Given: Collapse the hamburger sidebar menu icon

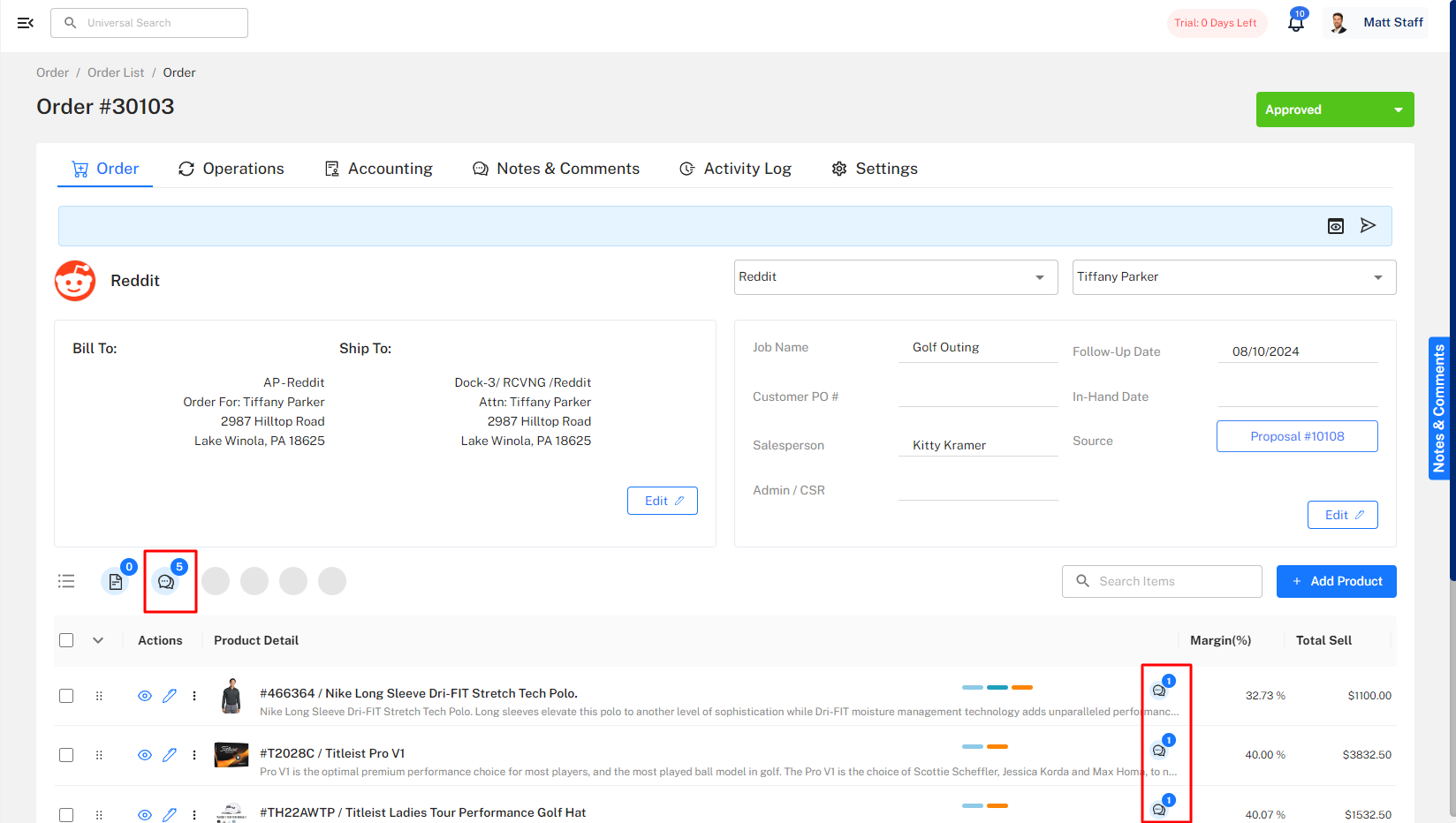Looking at the screenshot, I should pyautogui.click(x=26, y=23).
